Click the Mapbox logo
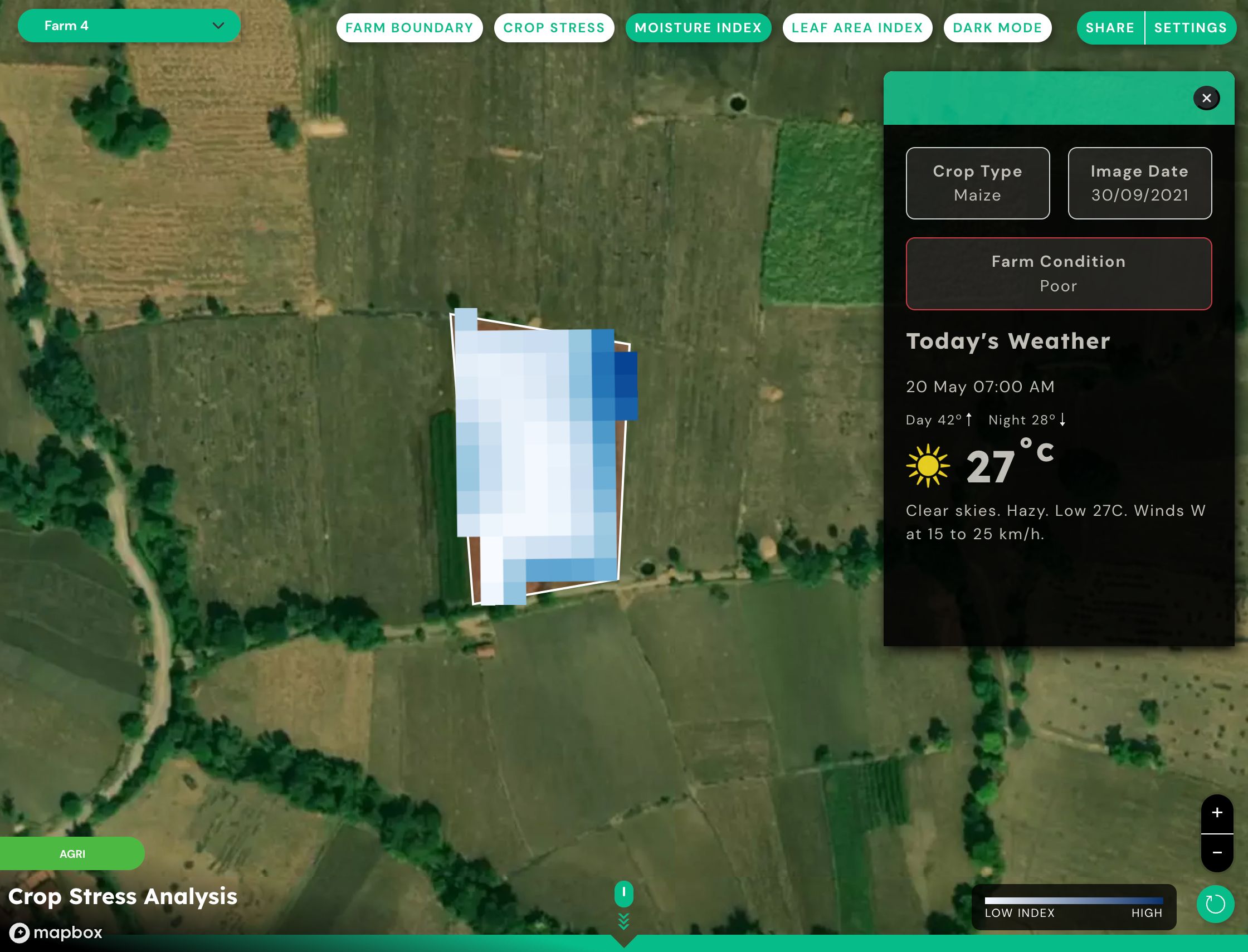 [x=56, y=932]
